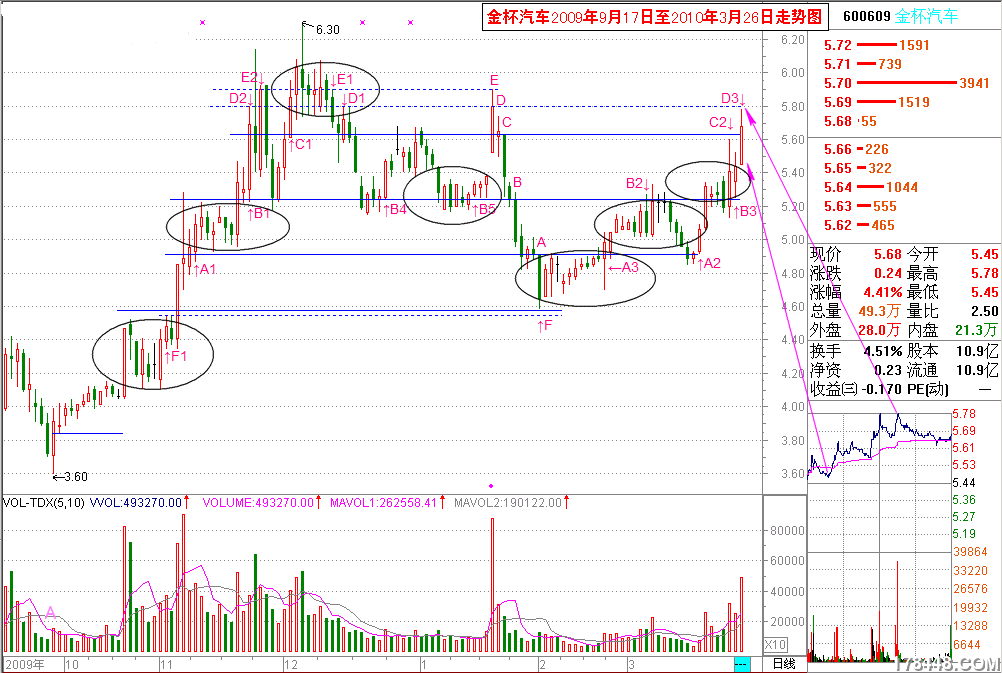This screenshot has height=673, width=1002.
Task: Click the month 2 marker on the time axis
Action: point(542,664)
